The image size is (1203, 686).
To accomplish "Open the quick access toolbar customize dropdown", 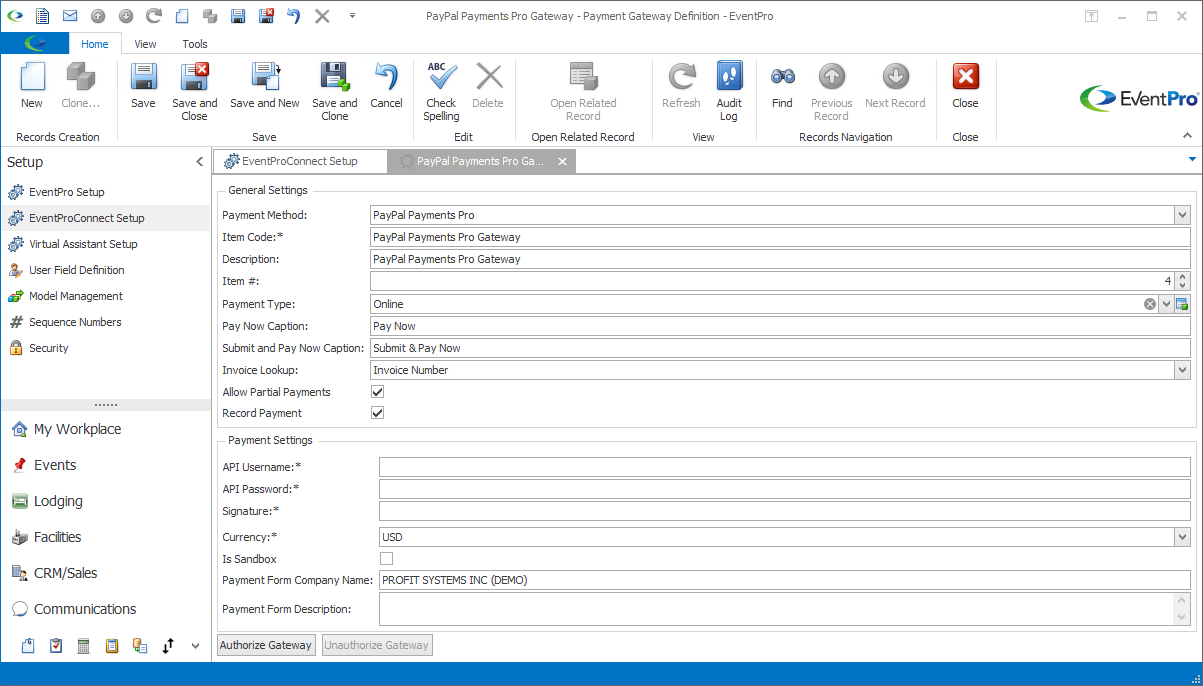I will coord(352,16).
